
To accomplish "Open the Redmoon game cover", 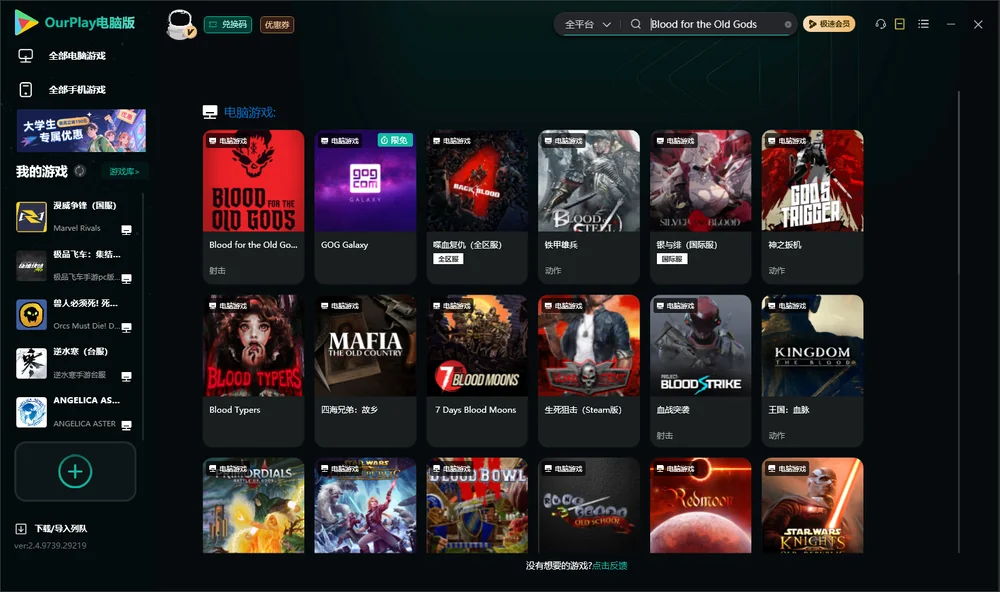I will pyautogui.click(x=700, y=505).
